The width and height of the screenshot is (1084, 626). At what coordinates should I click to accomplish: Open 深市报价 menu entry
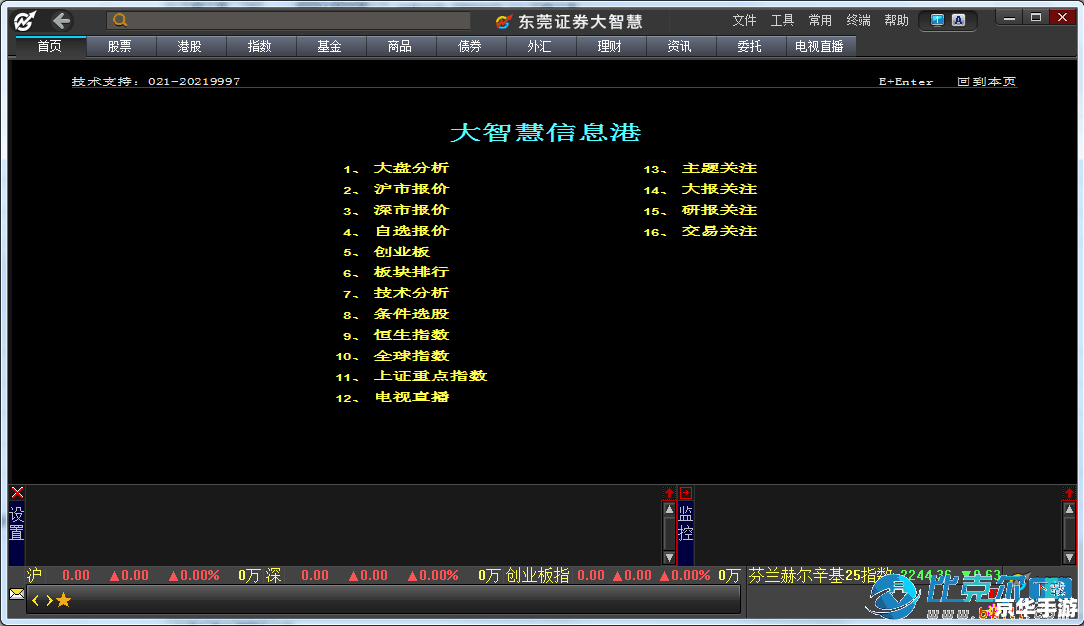[x=411, y=209]
